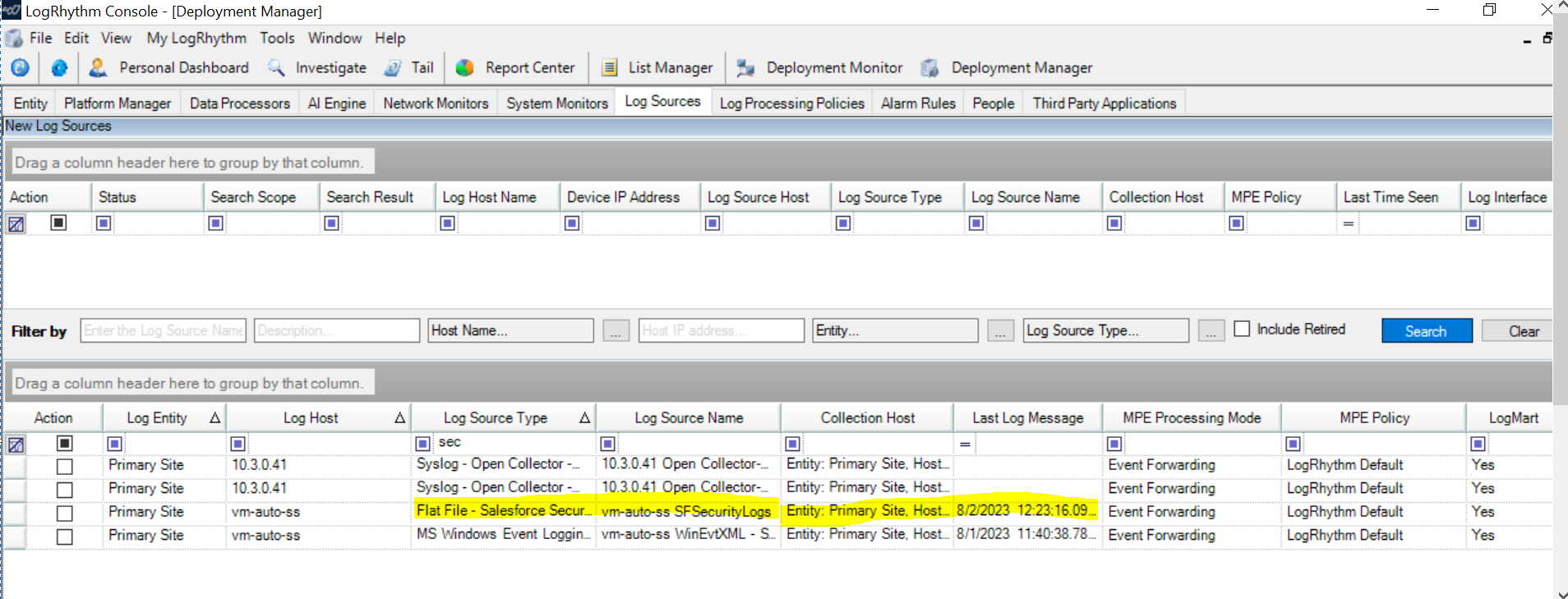
Task: Open Investigate with the magnifier icon
Action: [276, 68]
